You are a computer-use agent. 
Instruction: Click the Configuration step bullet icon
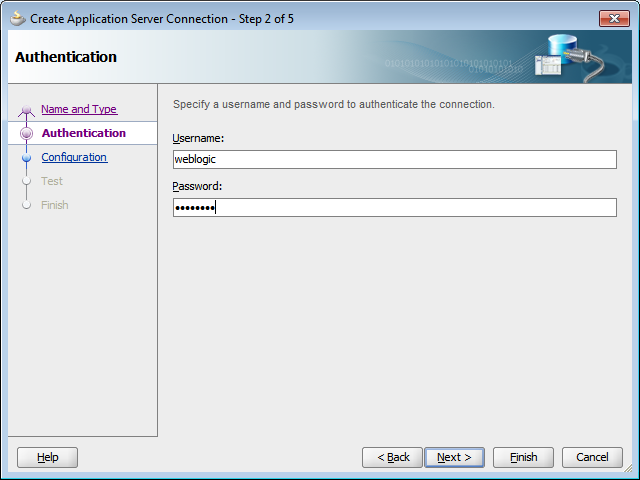point(27,158)
